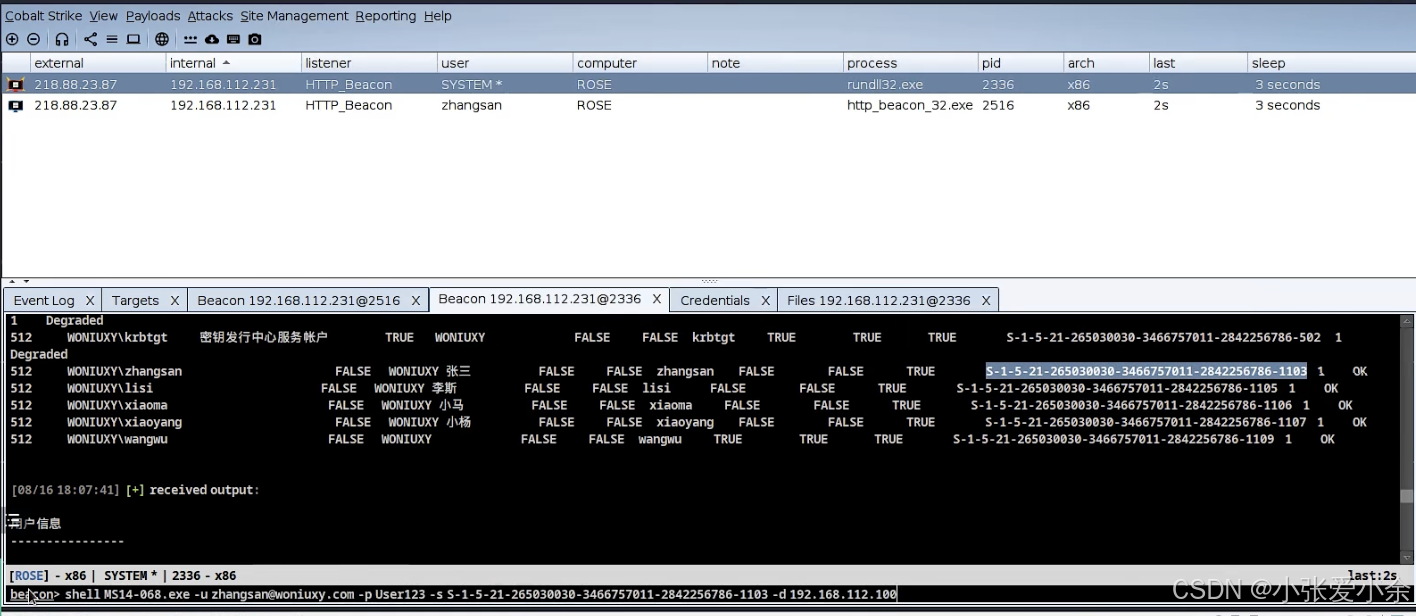The image size is (1416, 616).
Task: Click the zhangsan beacon session icon
Action: (15, 105)
